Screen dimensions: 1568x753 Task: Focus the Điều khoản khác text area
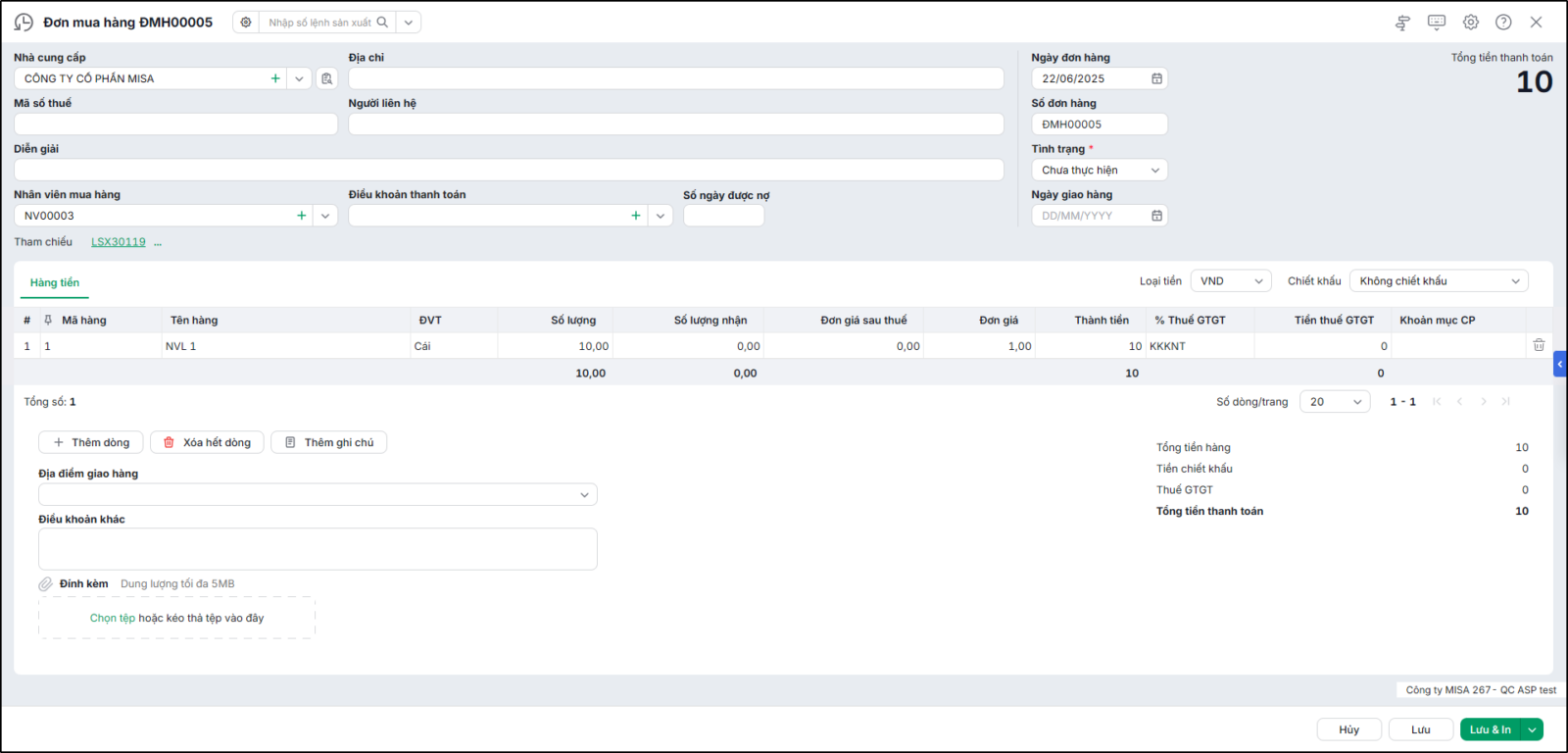tap(318, 549)
